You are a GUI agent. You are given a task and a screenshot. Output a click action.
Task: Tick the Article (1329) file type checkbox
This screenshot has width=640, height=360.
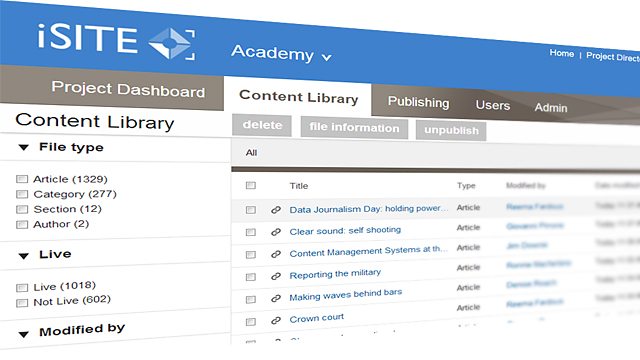coord(22,179)
